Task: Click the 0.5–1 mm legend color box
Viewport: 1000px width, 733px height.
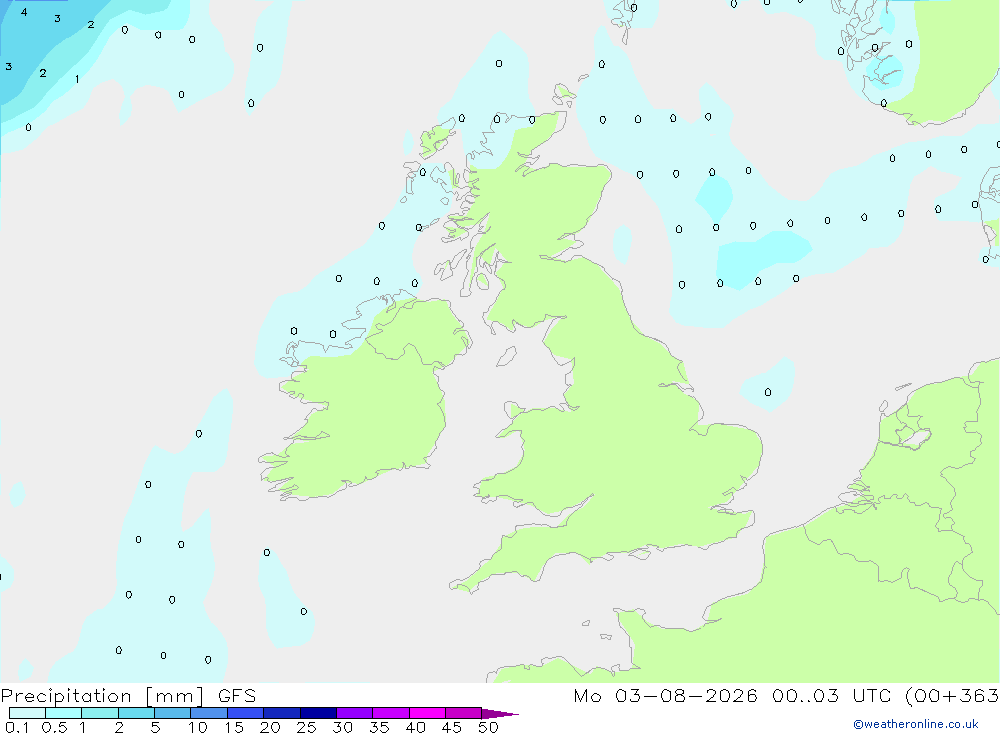Action: (x=64, y=713)
